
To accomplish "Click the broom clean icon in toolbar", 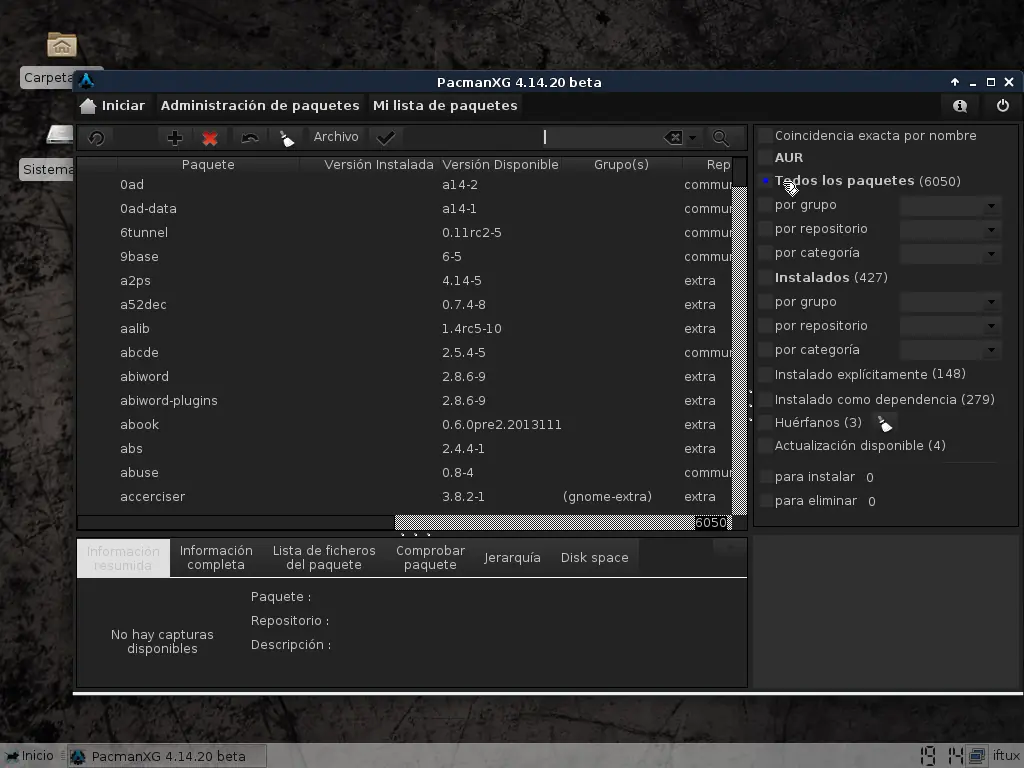I will click(287, 138).
